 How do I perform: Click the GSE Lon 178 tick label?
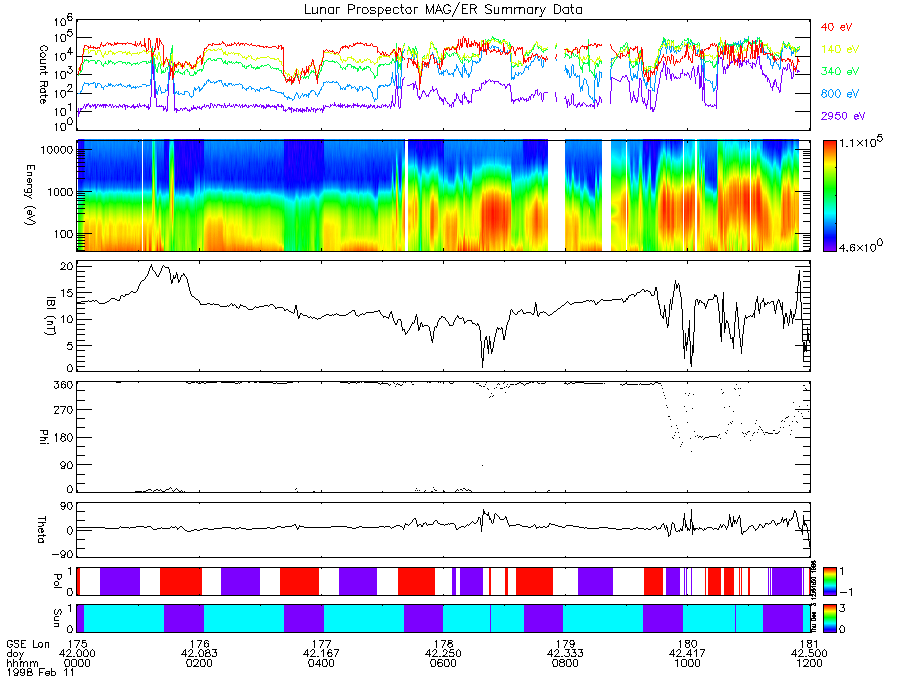(444, 644)
